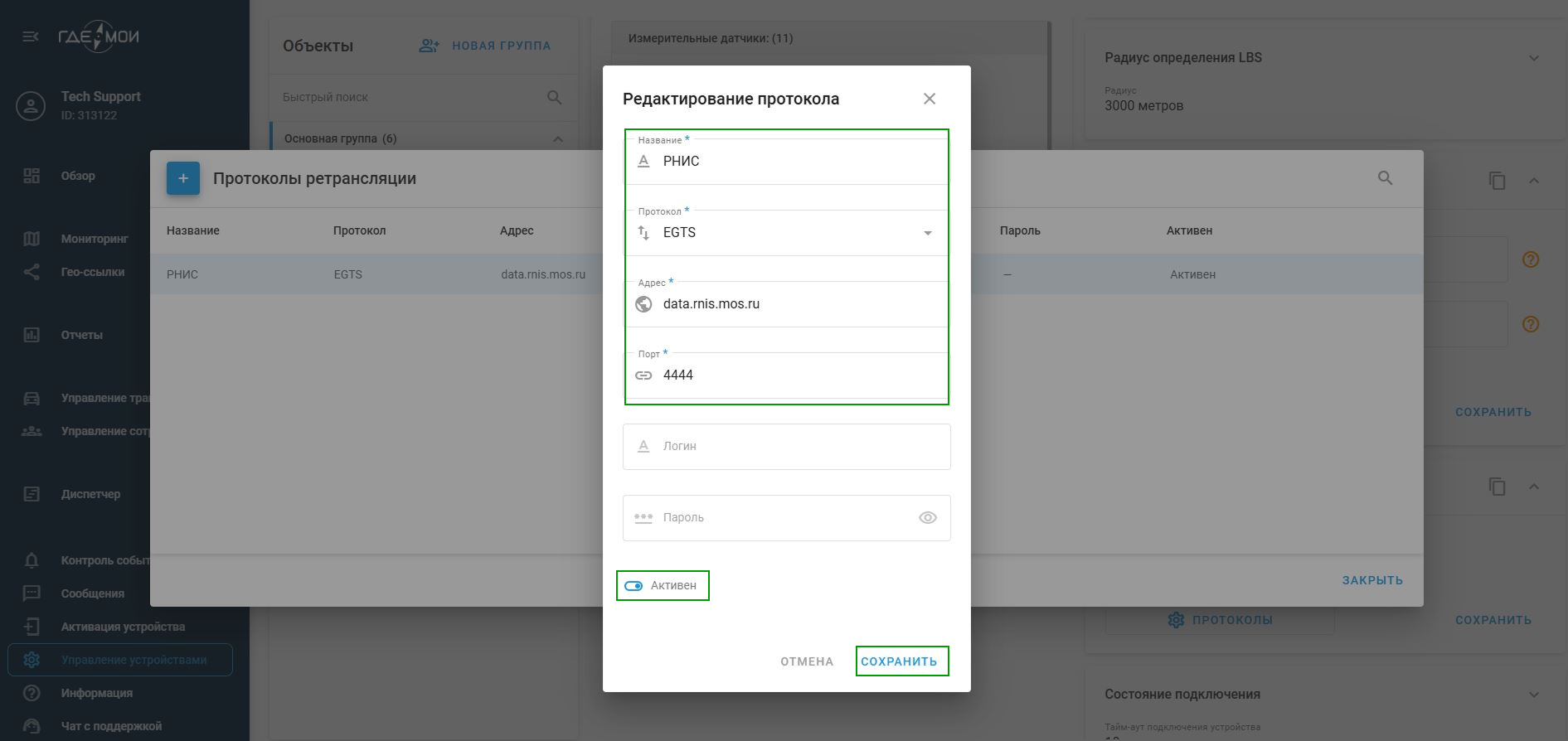Close the protocol editing dialog
Viewport: 1568px width, 741px height.
coord(930,99)
